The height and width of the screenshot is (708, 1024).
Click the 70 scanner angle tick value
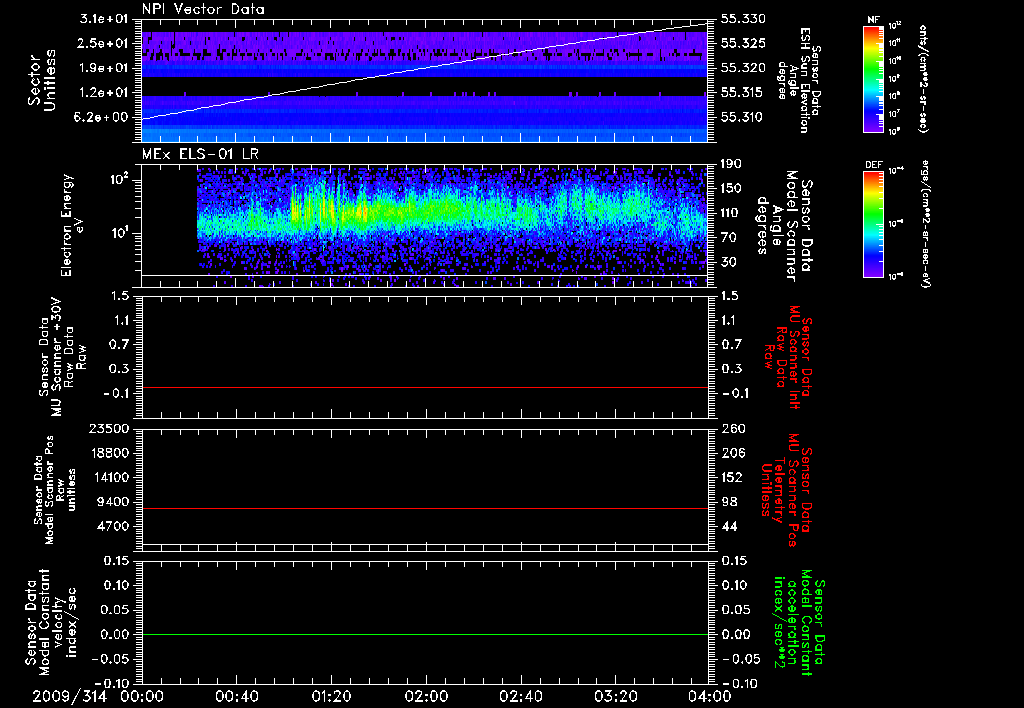728,238
